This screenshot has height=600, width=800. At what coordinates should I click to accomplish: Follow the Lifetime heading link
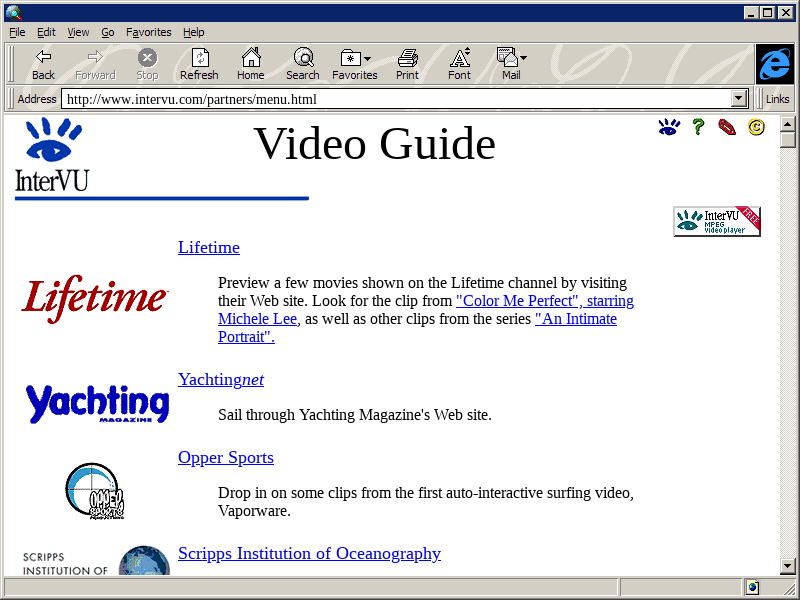(209, 247)
